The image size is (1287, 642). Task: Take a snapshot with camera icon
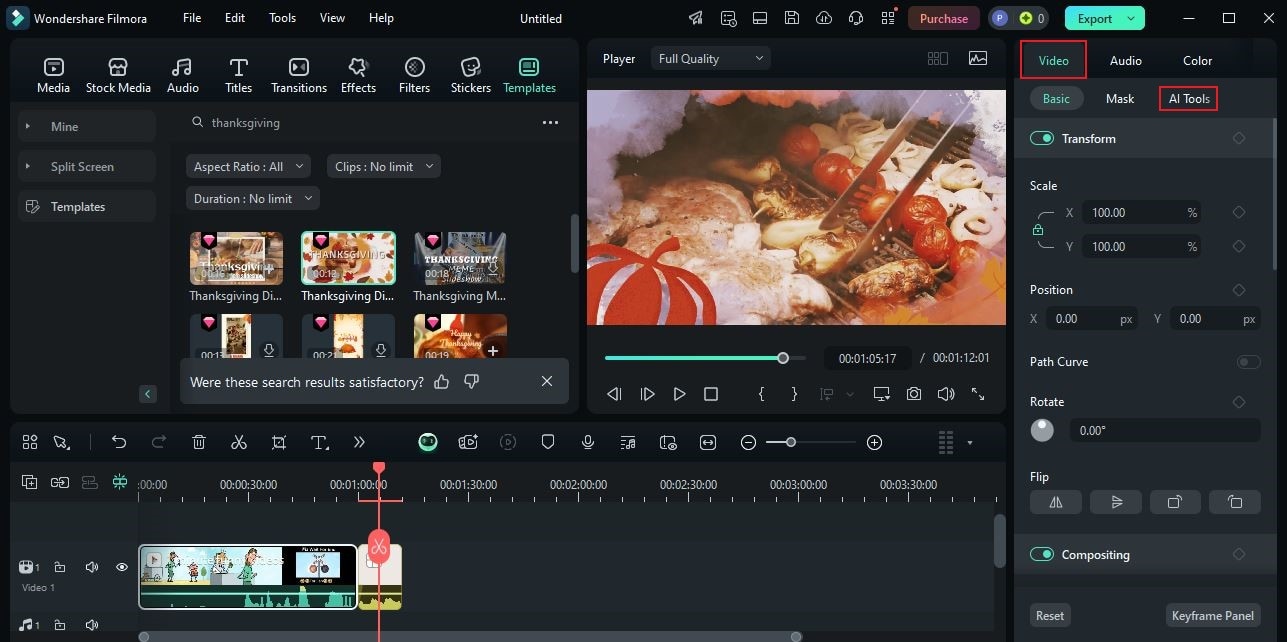(914, 394)
